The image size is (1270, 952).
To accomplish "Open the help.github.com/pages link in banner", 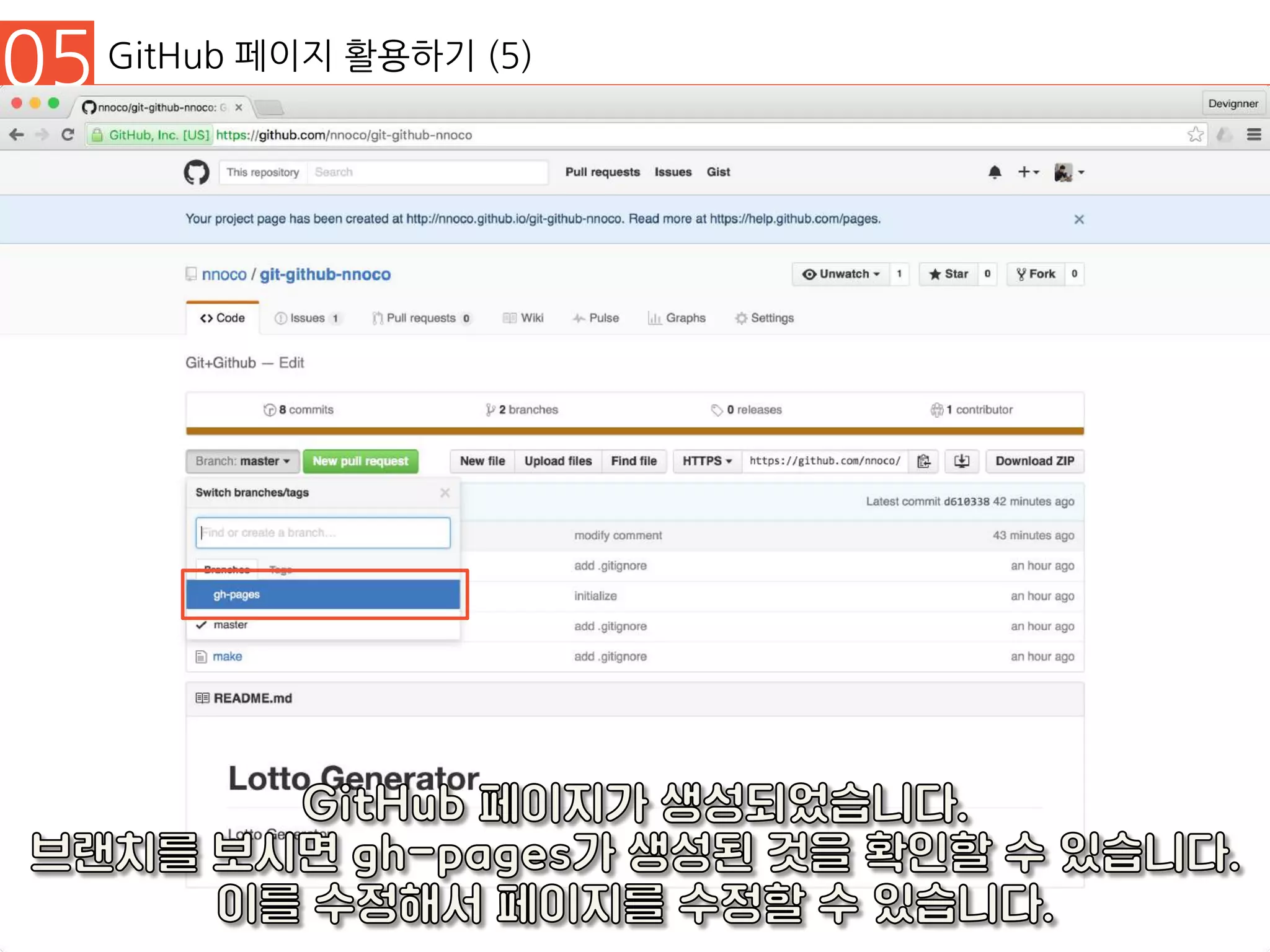I will (794, 219).
